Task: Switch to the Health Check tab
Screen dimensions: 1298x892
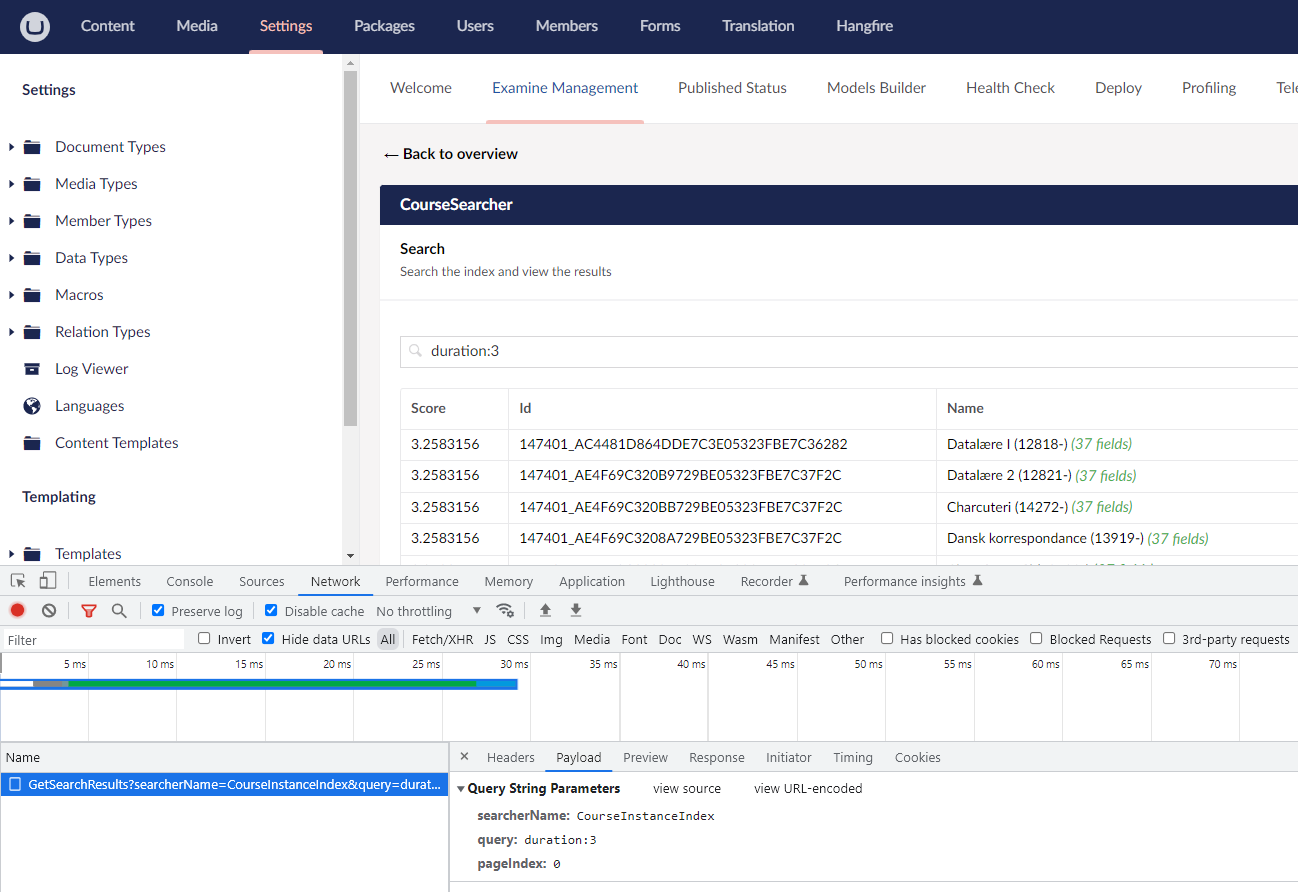Action: click(1010, 87)
